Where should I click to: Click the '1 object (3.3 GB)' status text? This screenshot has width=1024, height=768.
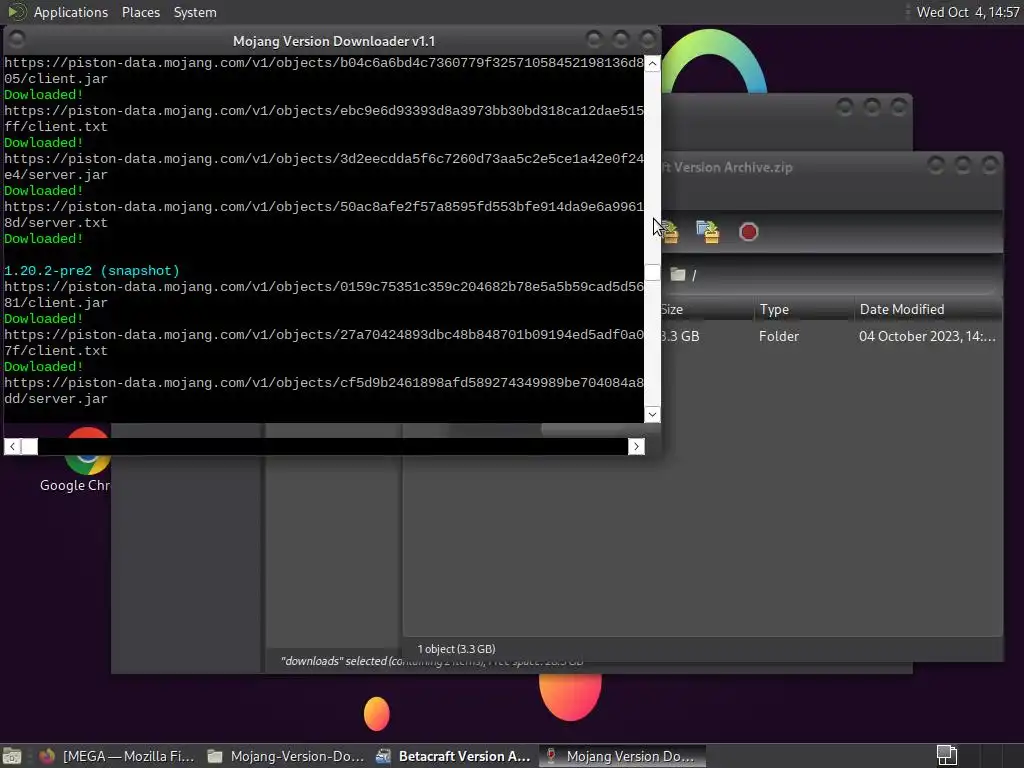456,649
